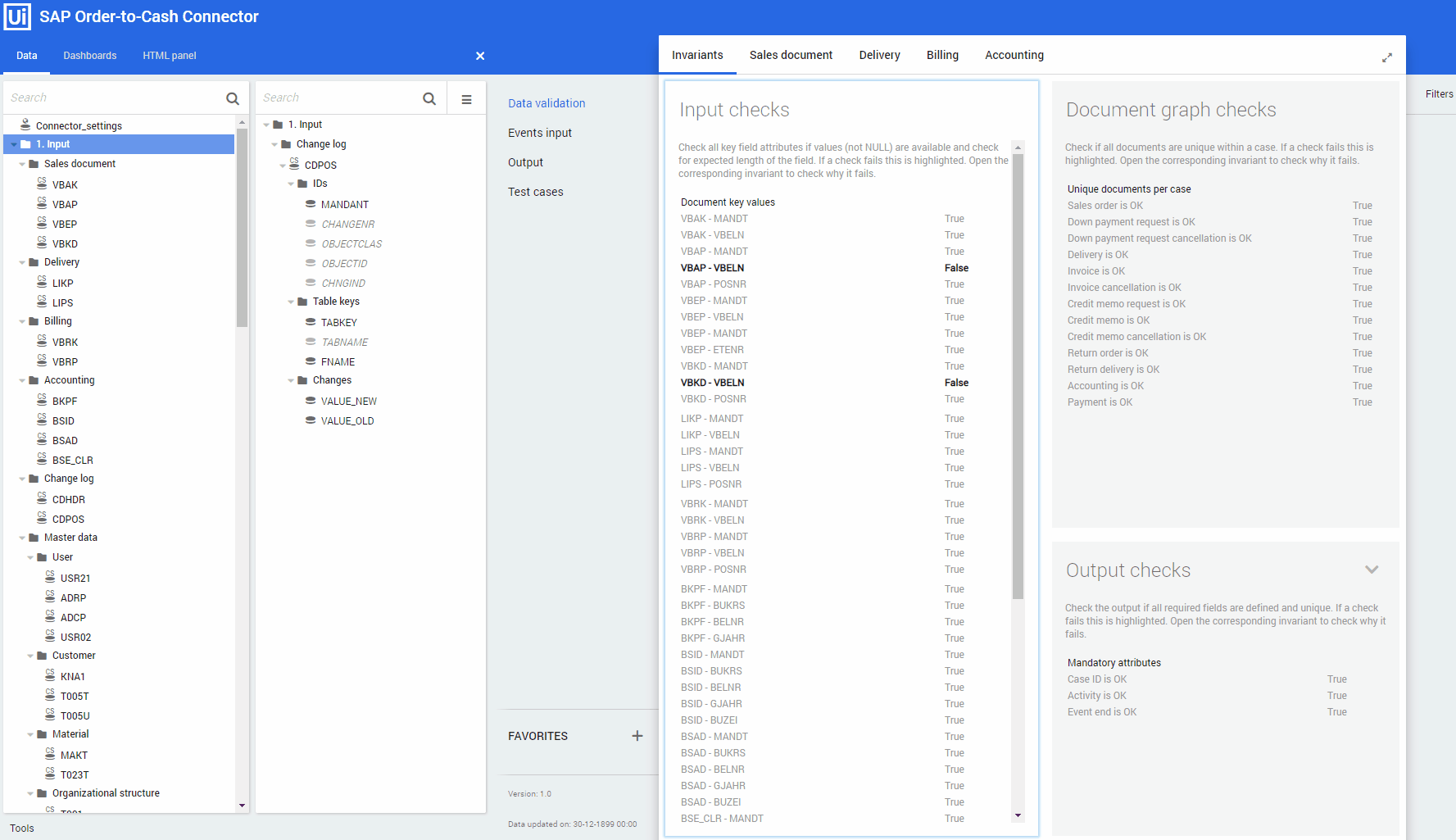Open Test cases
Image resolution: width=1456 pixels, height=840 pixels.
coord(535,191)
